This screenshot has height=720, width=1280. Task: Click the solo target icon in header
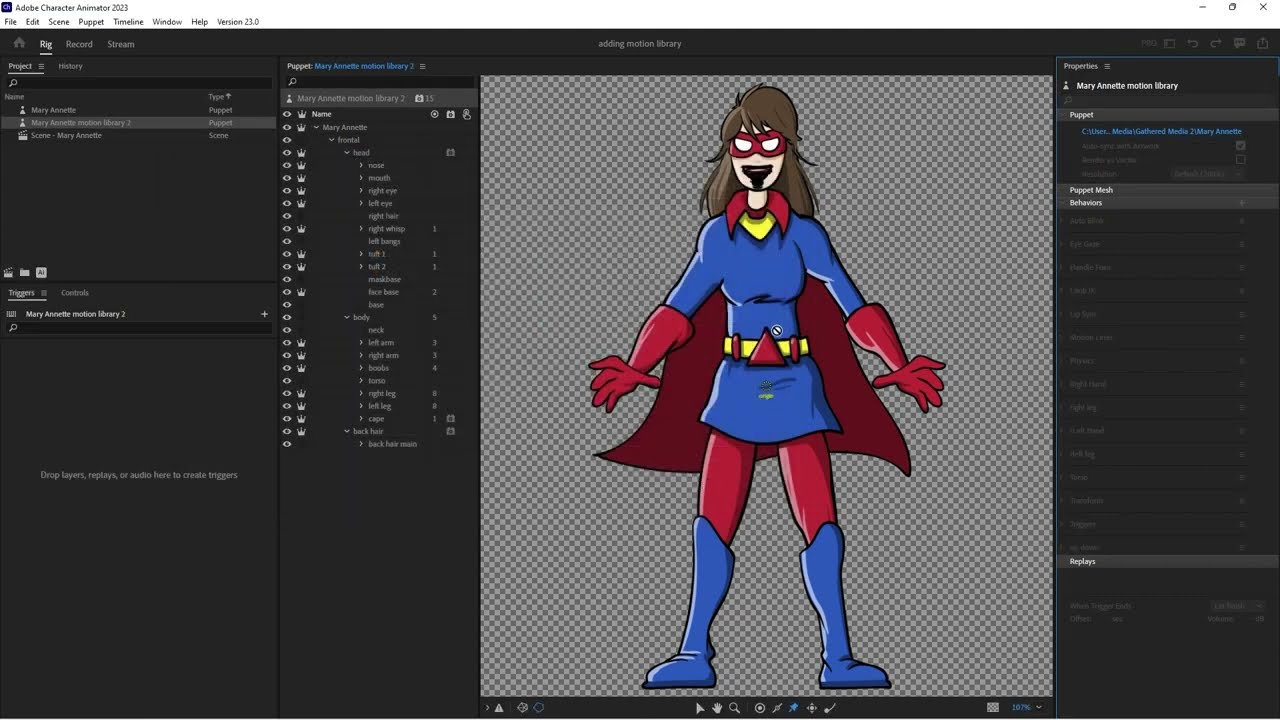[434, 114]
